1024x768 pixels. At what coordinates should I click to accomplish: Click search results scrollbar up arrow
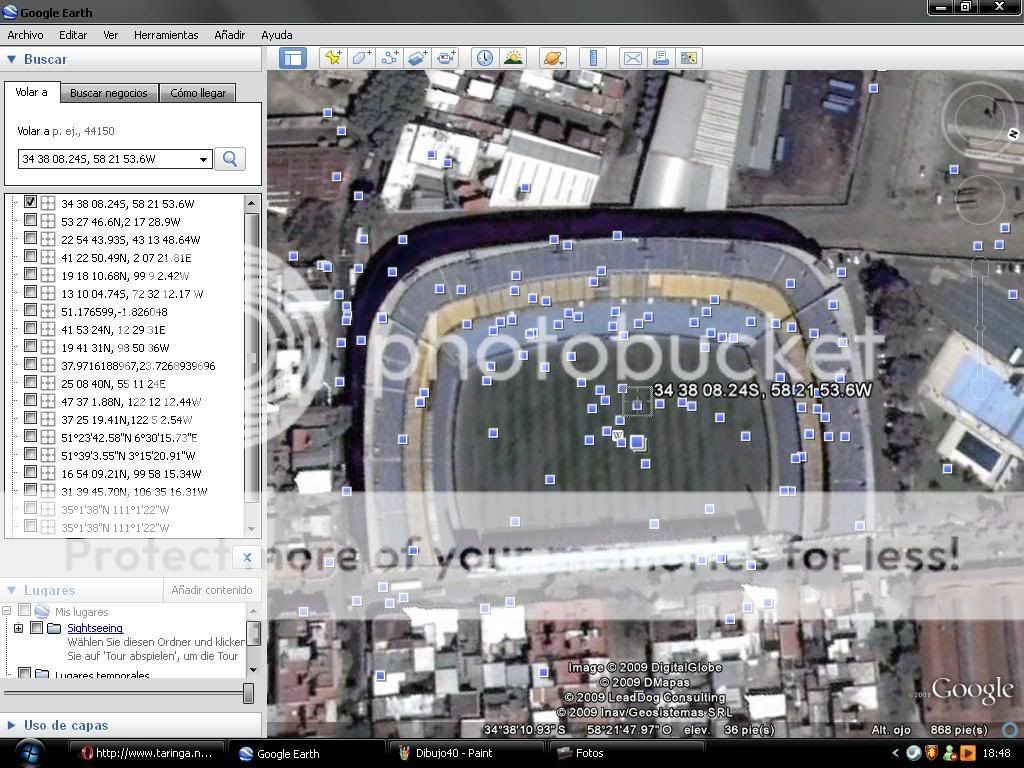(251, 204)
